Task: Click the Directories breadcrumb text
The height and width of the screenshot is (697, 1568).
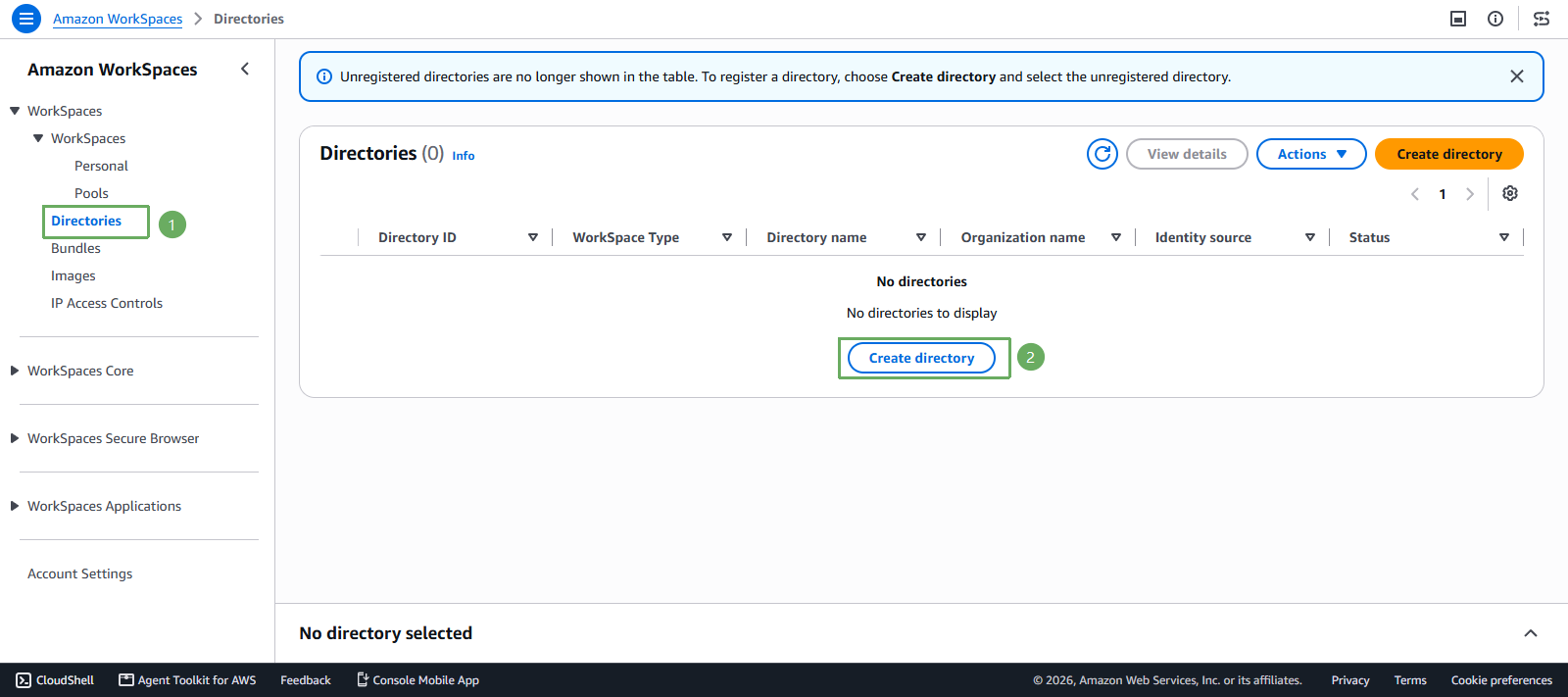Action: [249, 19]
